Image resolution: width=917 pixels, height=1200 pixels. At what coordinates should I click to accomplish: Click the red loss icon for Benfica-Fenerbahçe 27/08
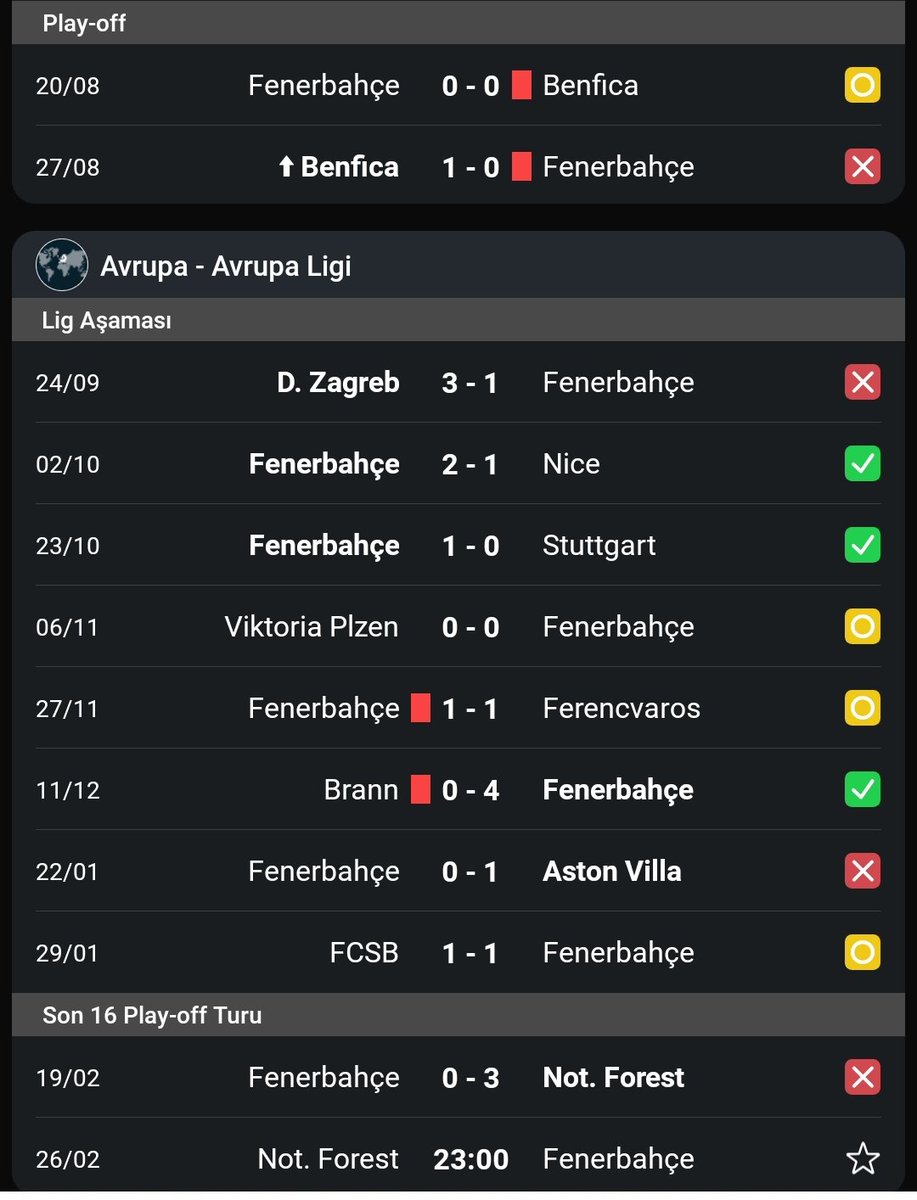click(862, 166)
